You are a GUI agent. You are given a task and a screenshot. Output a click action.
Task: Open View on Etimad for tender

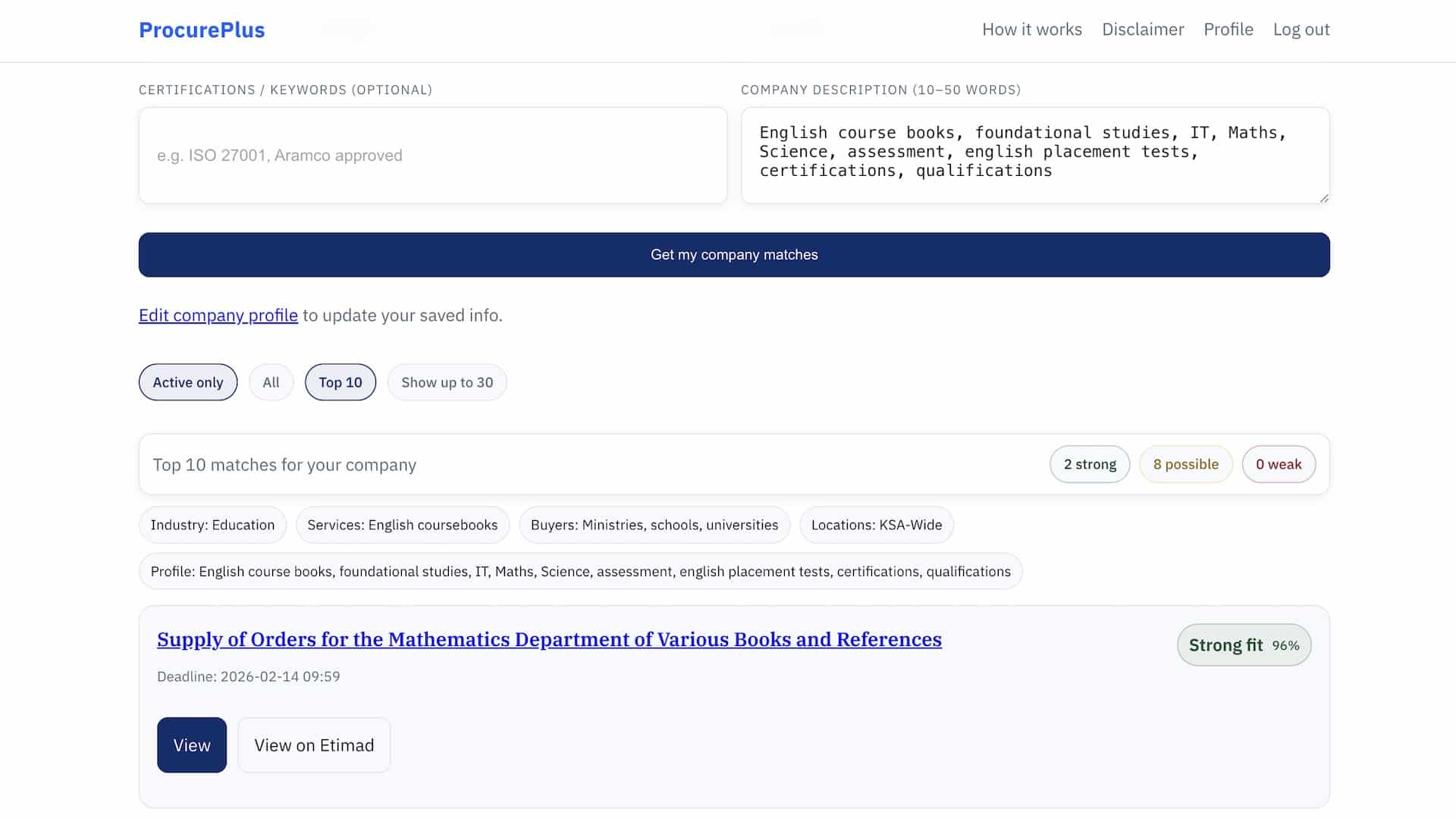click(314, 745)
